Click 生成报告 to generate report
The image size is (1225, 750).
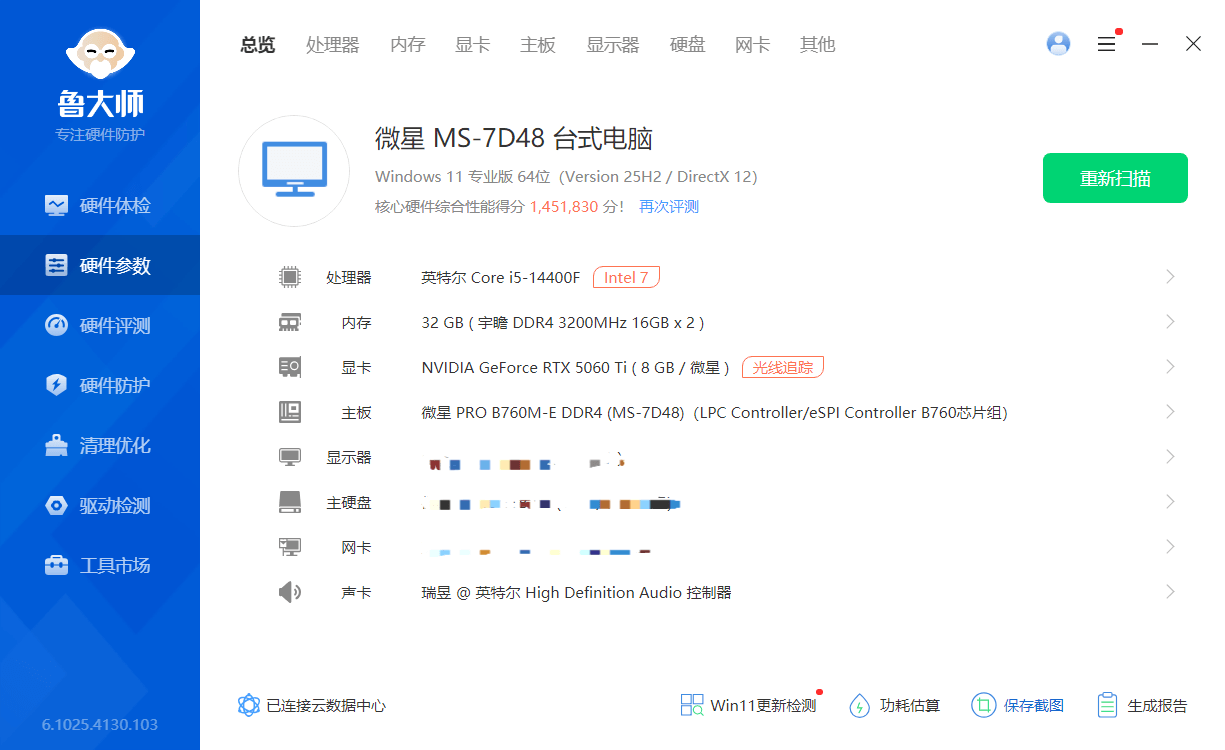(x=1142, y=705)
